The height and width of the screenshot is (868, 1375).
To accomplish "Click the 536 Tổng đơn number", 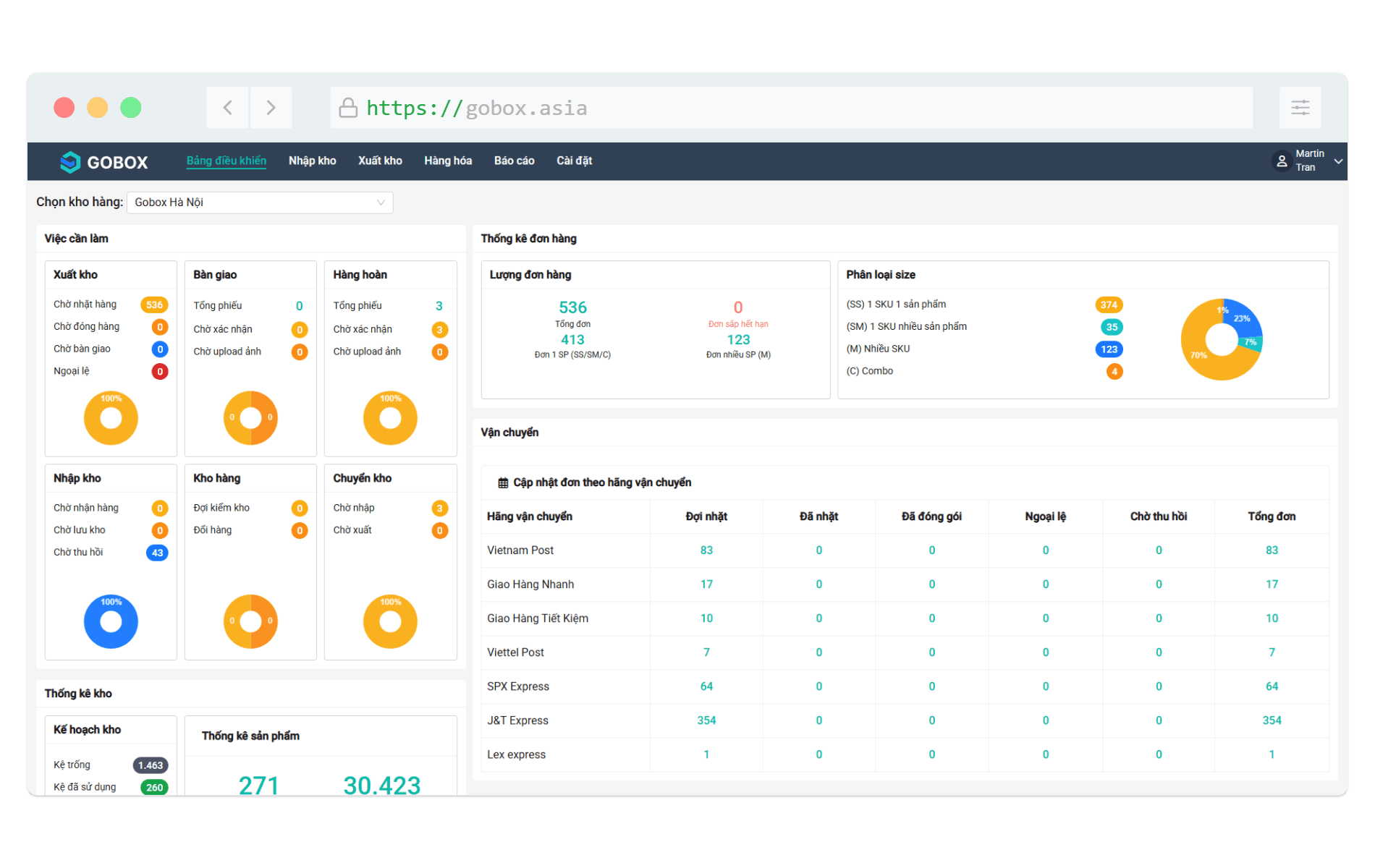I will (572, 307).
